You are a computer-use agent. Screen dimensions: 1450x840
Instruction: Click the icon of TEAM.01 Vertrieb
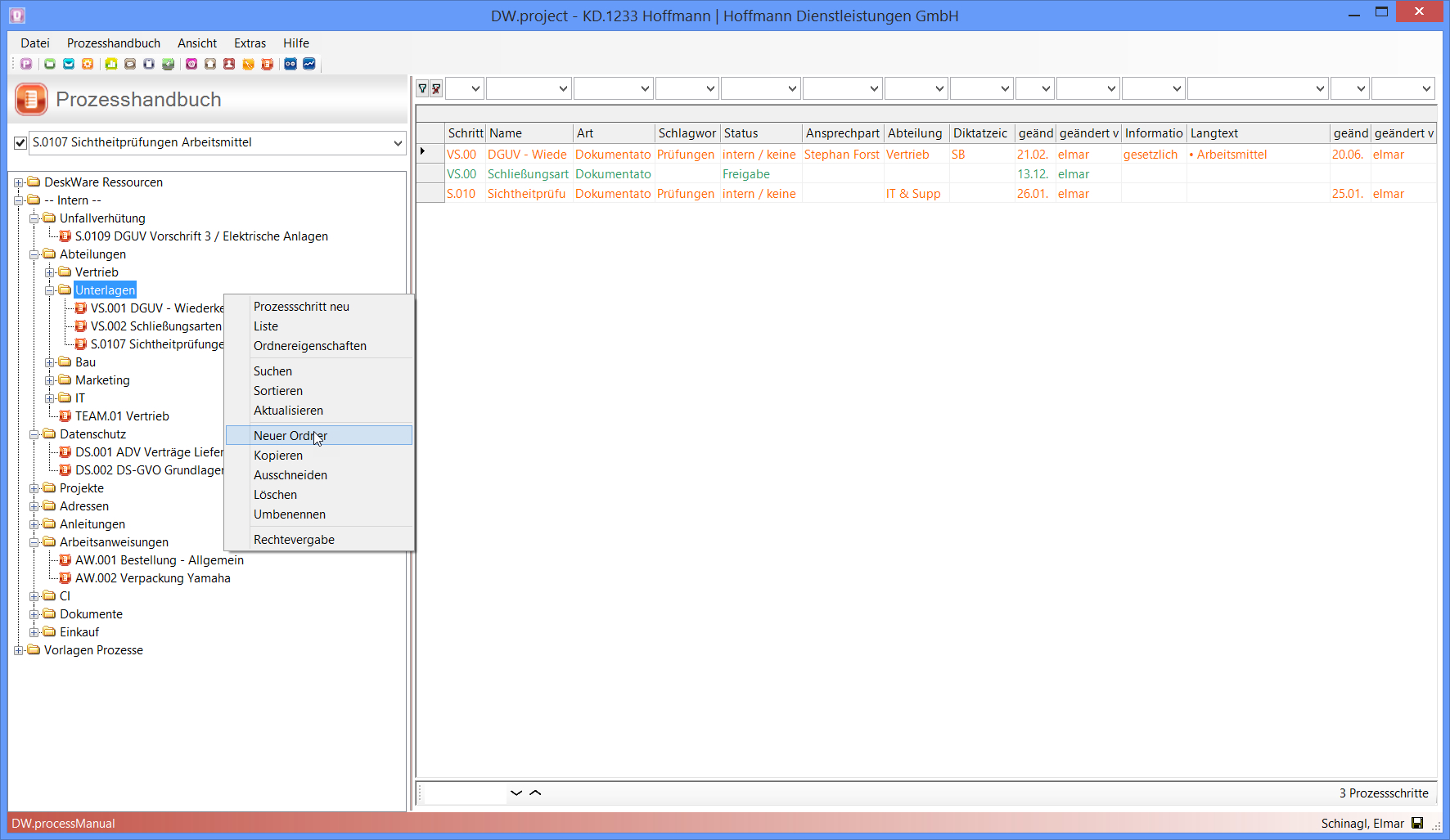(65, 416)
